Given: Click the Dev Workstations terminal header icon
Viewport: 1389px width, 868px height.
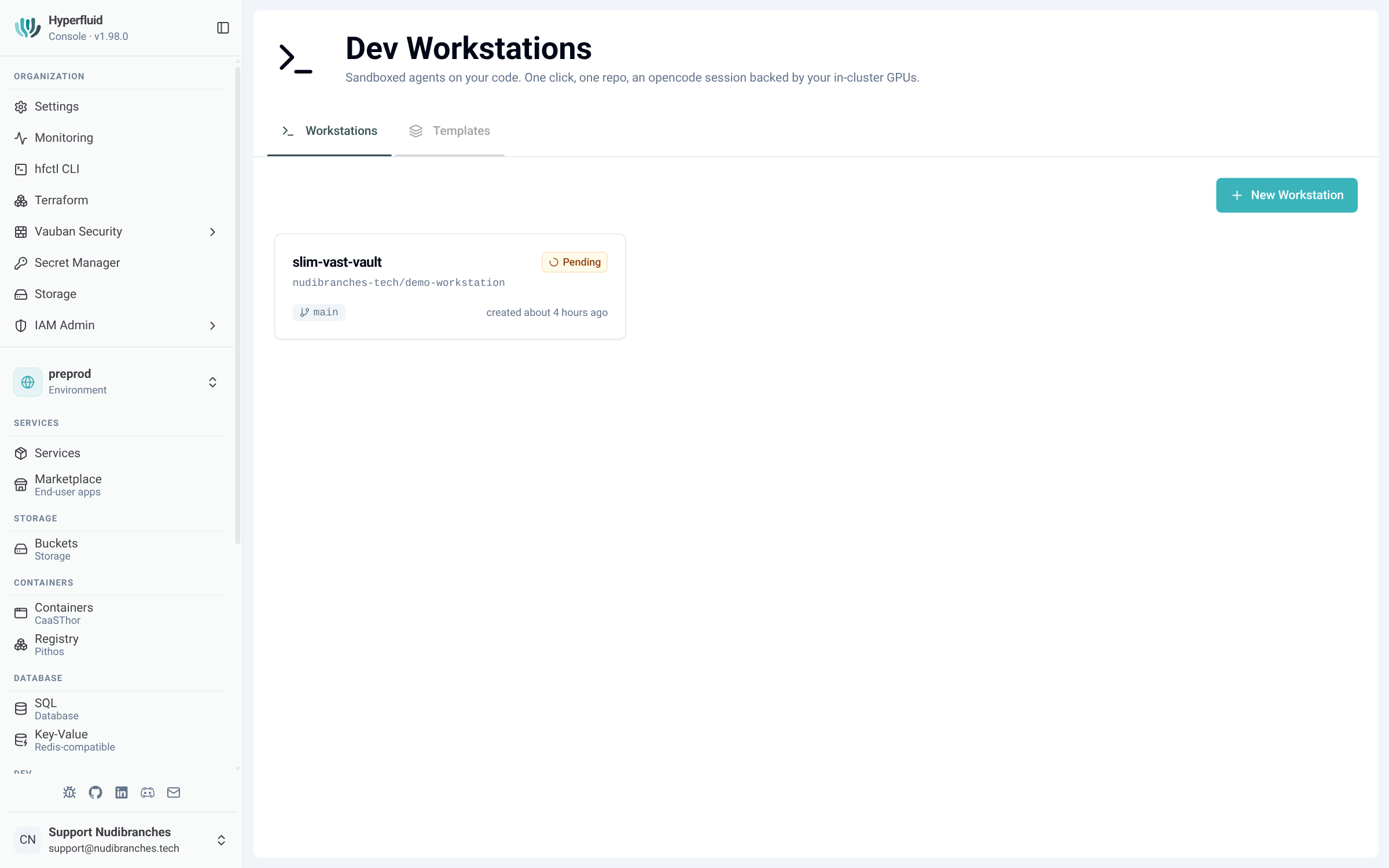Looking at the screenshot, I should [296, 58].
